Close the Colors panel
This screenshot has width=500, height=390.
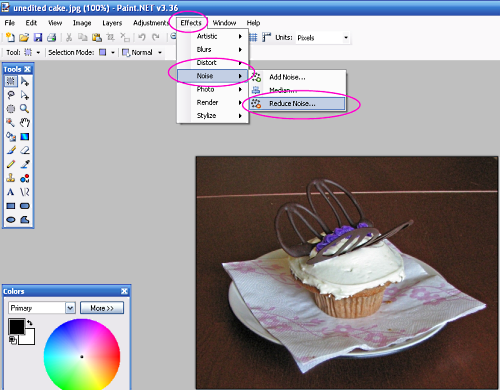124,291
